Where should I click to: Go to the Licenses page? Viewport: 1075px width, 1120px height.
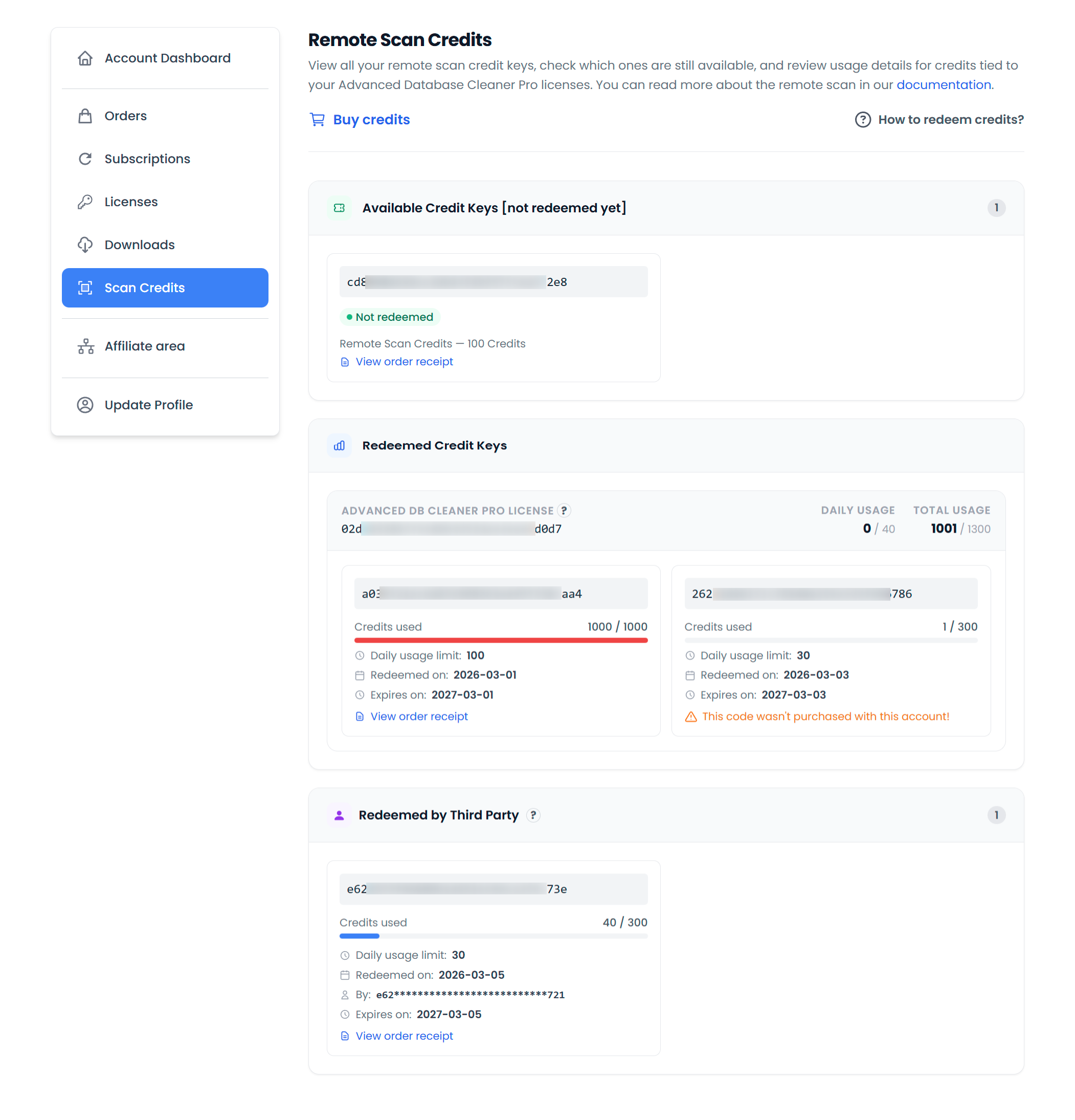click(131, 202)
